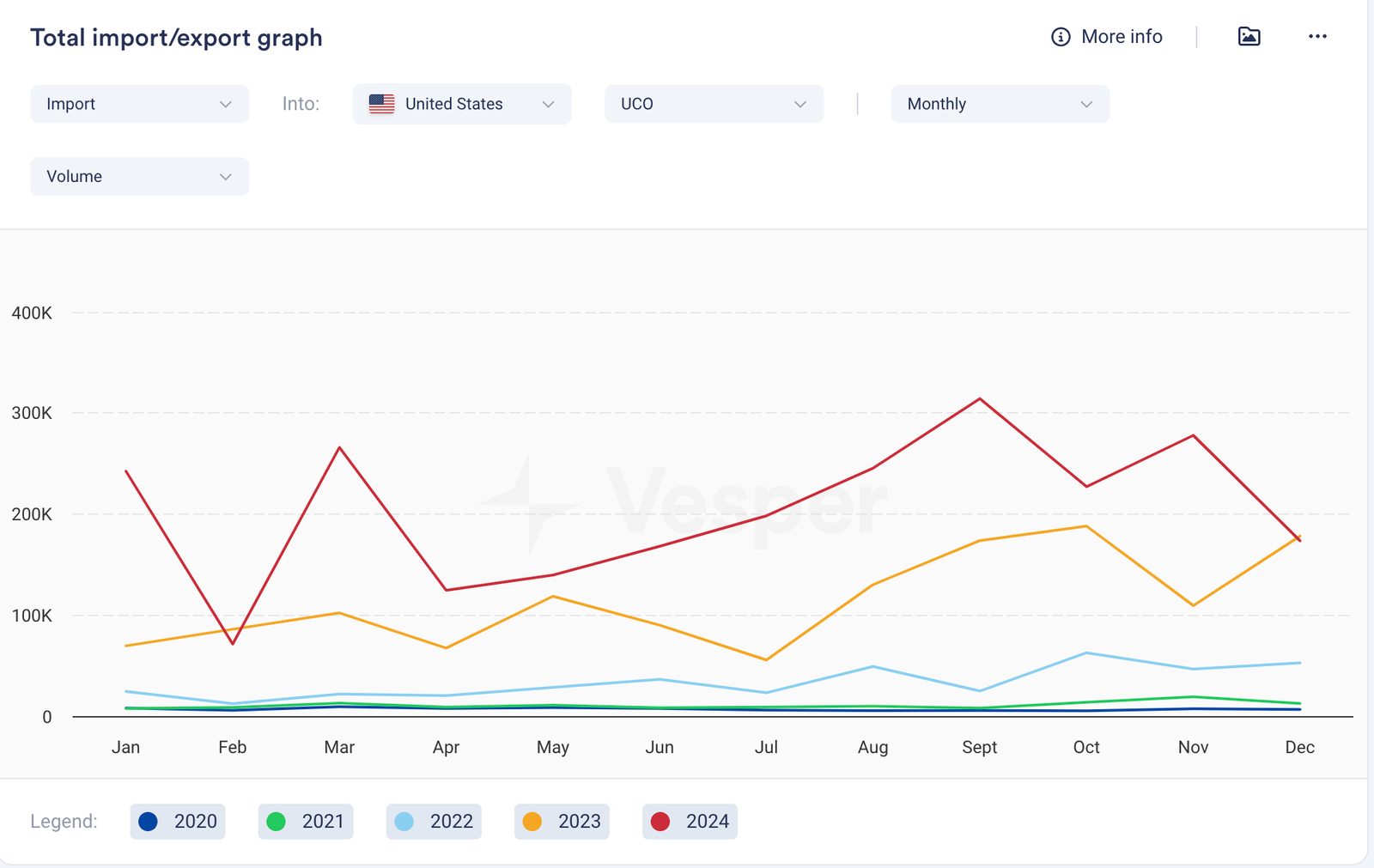Open the UCO product dropdown
The width and height of the screenshot is (1374, 868).
(714, 104)
